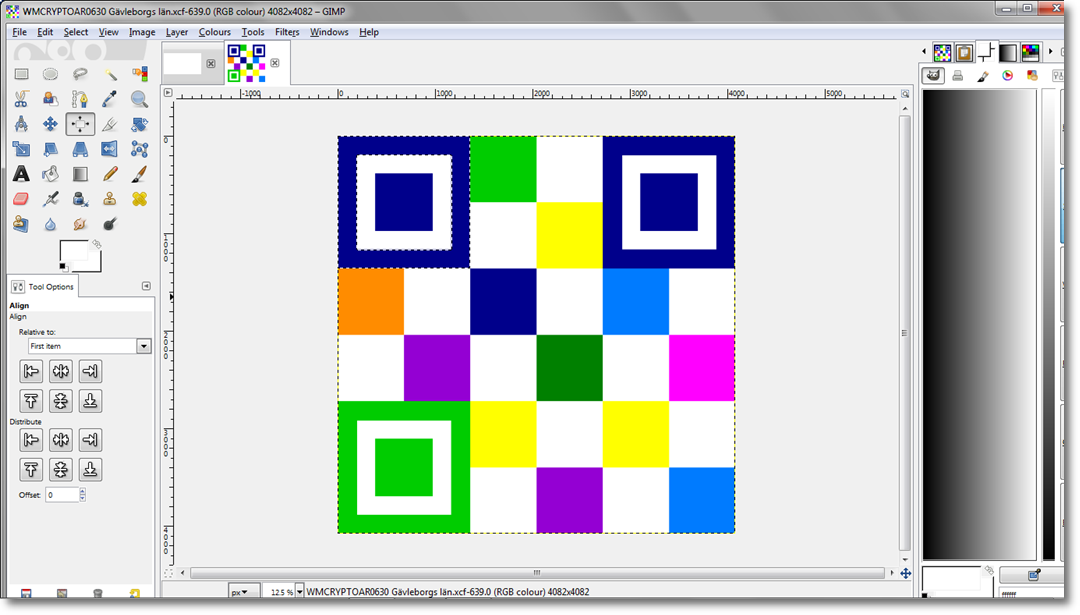Open the Layer menu

(176, 32)
